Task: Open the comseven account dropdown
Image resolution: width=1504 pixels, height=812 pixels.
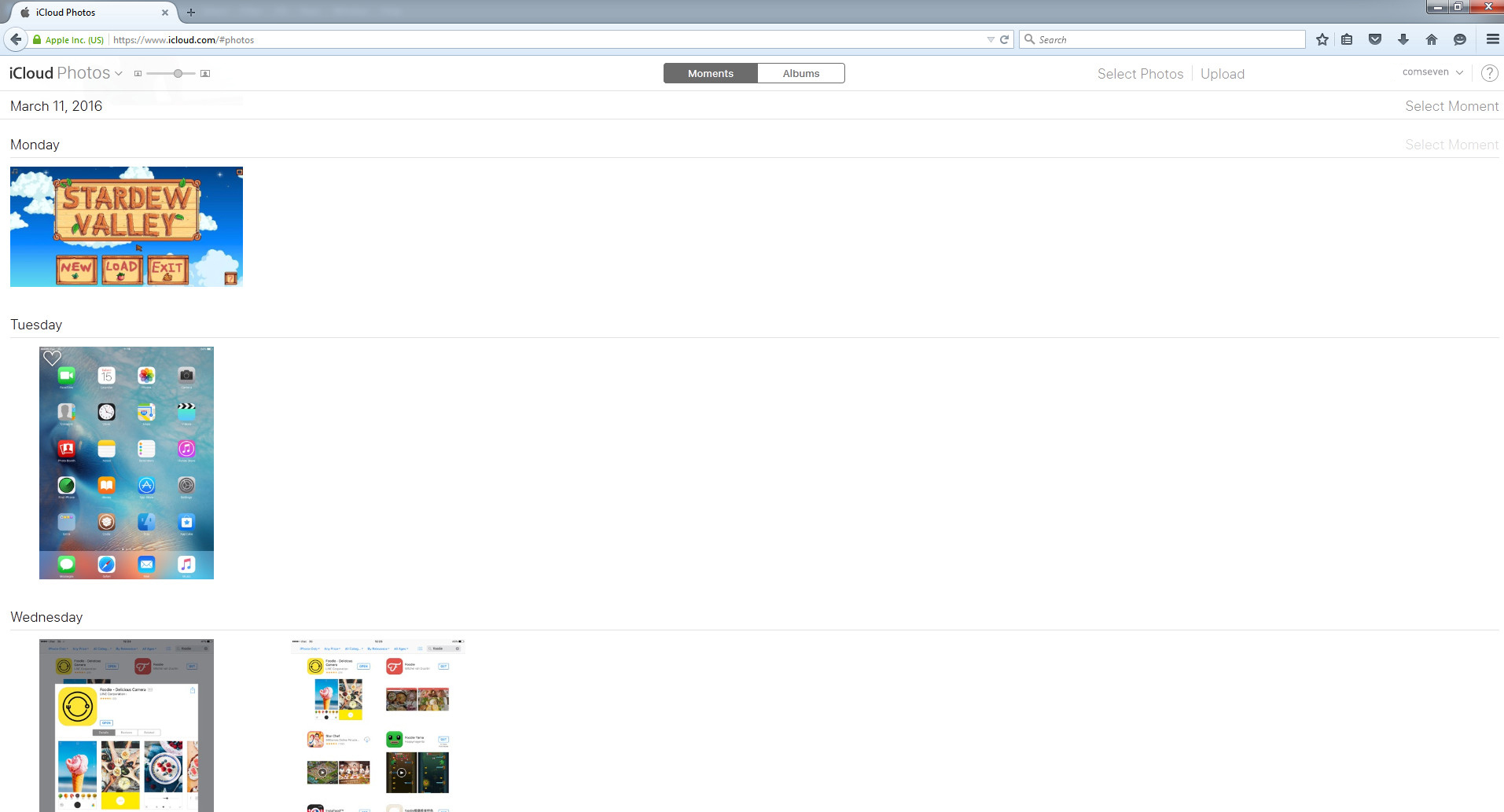Action: [1432, 72]
